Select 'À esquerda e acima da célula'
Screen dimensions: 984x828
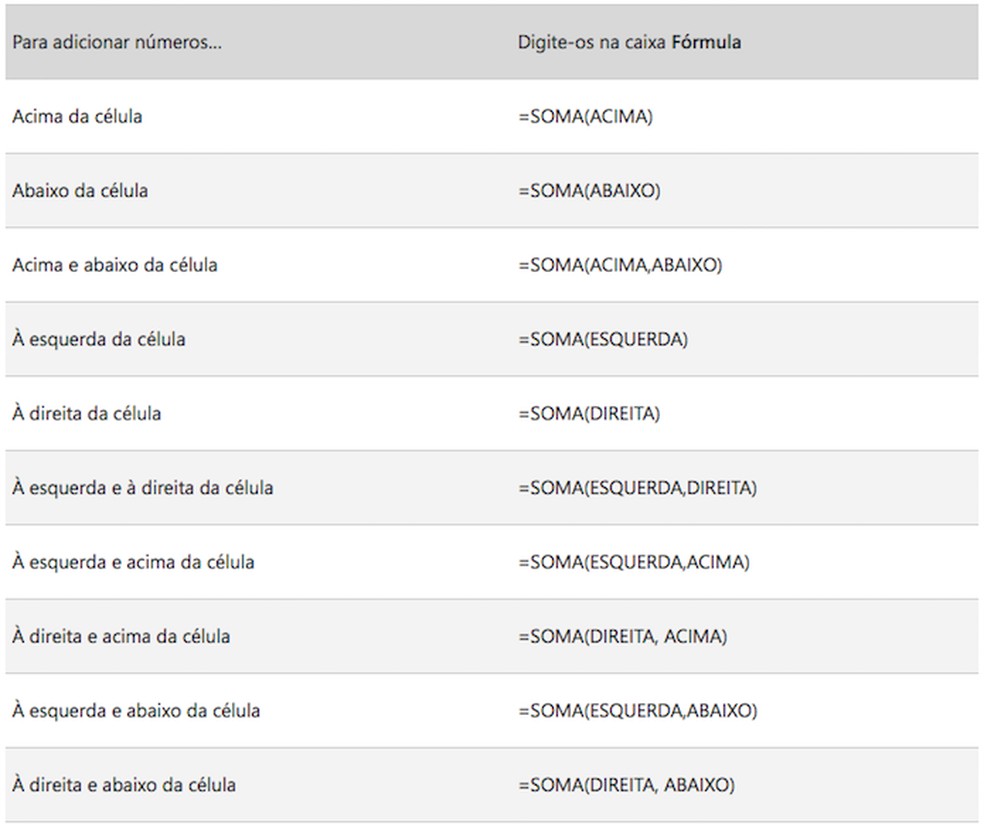[x=133, y=562]
